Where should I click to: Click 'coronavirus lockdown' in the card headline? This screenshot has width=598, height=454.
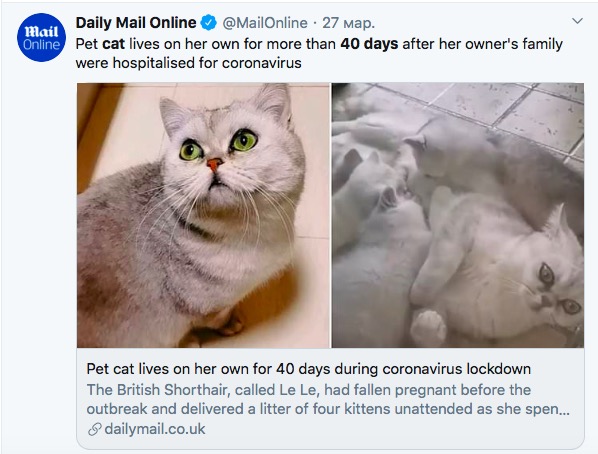point(456,369)
